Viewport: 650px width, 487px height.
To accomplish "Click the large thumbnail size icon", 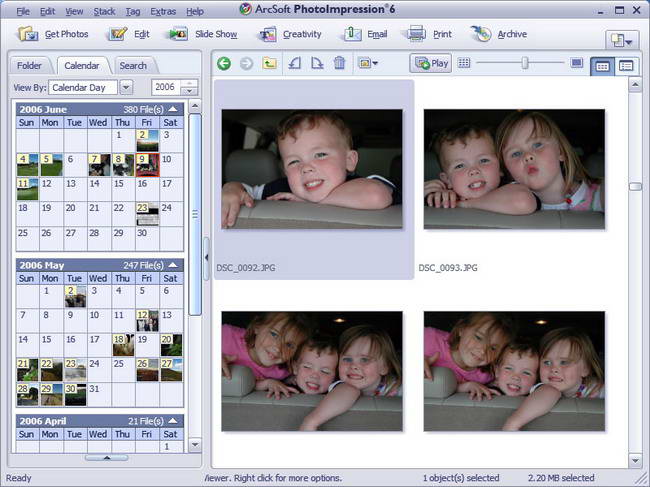I will pos(577,63).
